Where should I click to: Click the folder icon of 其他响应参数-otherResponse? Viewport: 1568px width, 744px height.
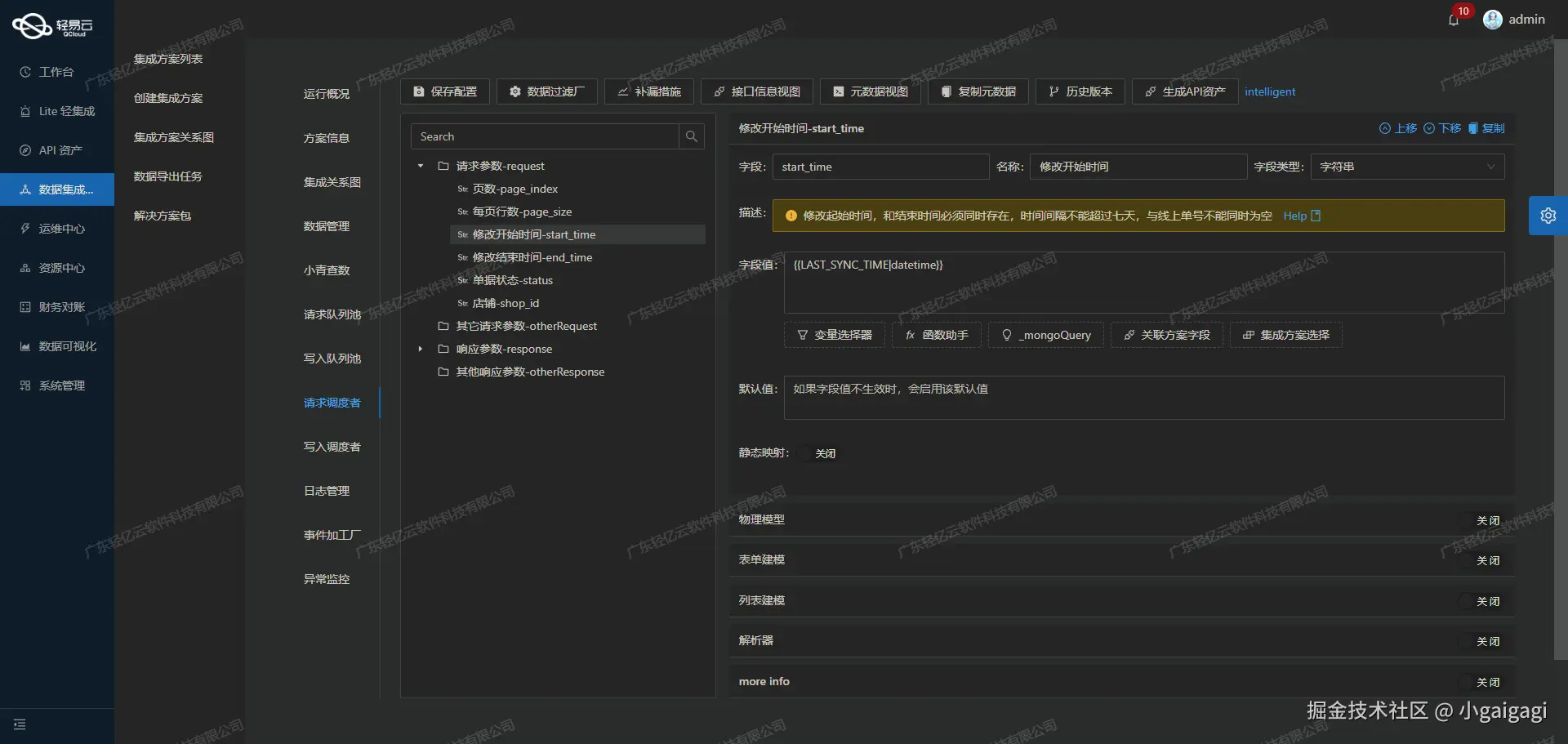[x=443, y=372]
